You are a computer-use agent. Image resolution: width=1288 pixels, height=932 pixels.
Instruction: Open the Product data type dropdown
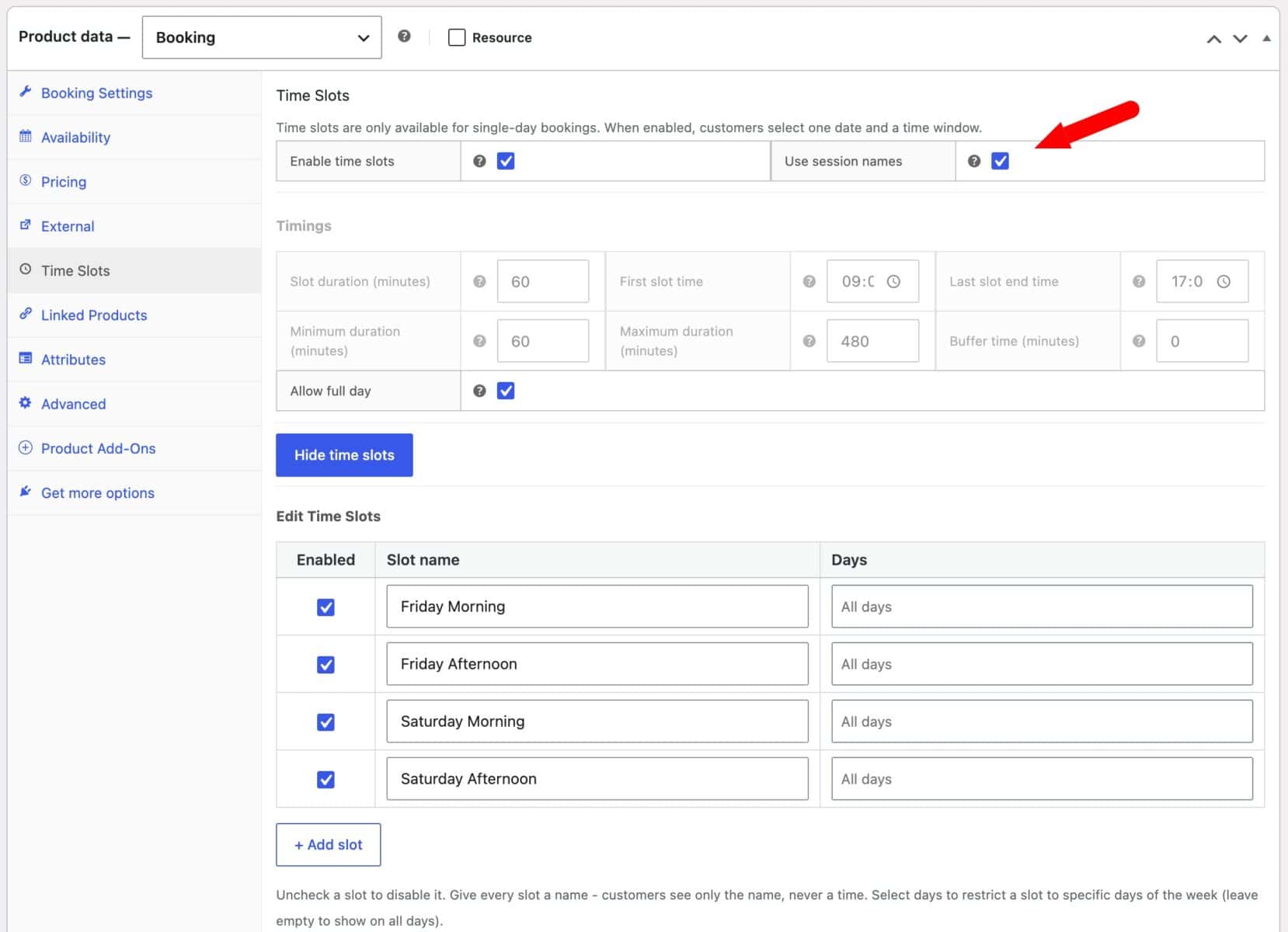262,37
